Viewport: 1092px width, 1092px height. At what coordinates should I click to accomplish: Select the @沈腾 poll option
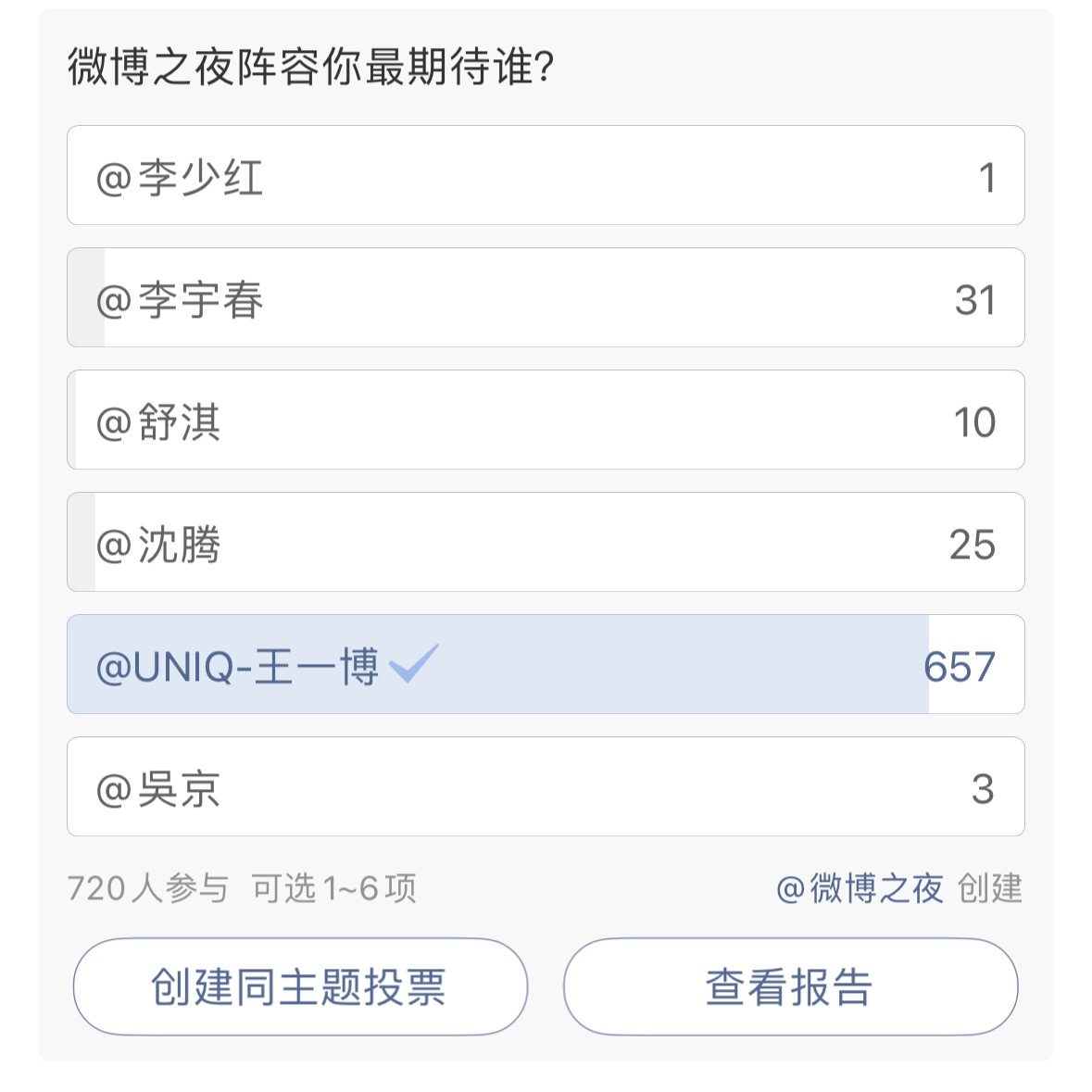click(x=546, y=542)
